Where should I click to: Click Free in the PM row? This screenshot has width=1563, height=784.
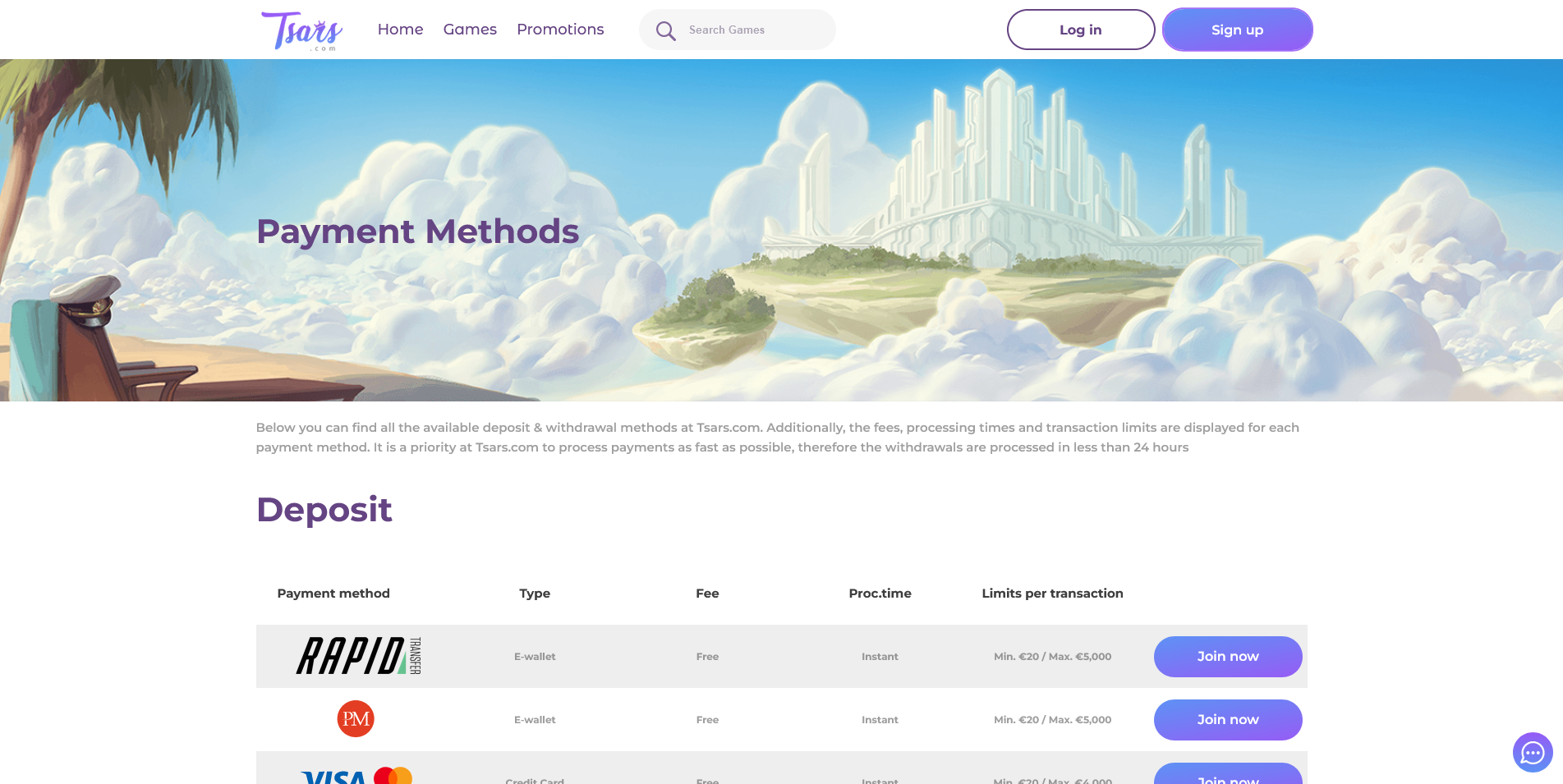point(707,720)
